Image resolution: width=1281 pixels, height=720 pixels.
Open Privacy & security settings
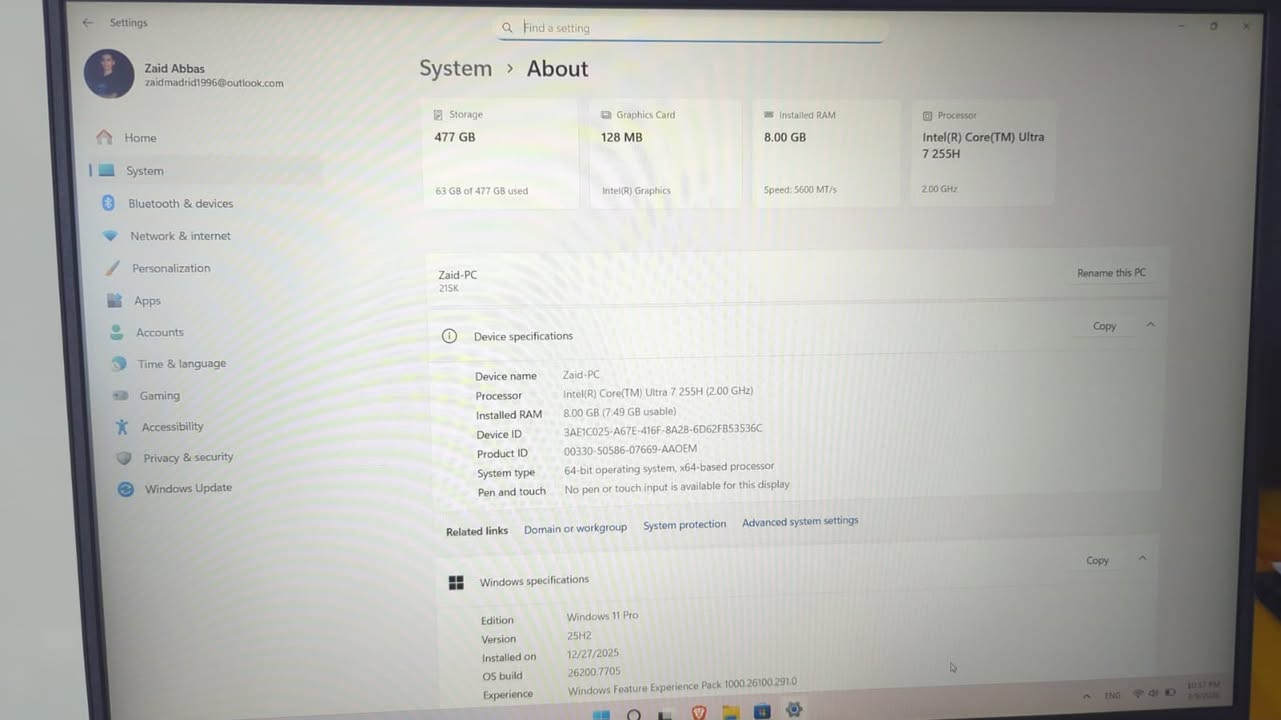coord(188,458)
